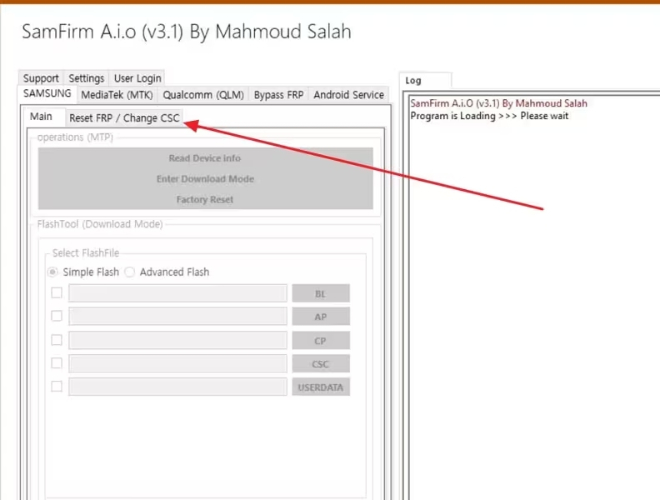Screen dimensions: 660x500
Task: Click Enter Download Mode
Action: (205, 179)
